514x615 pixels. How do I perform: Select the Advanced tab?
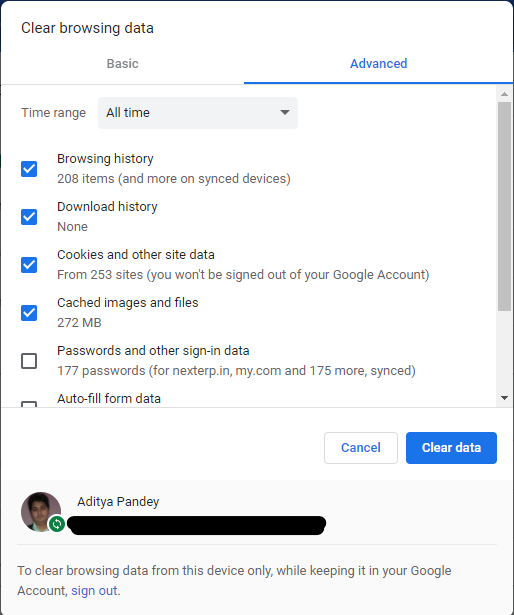[378, 64]
